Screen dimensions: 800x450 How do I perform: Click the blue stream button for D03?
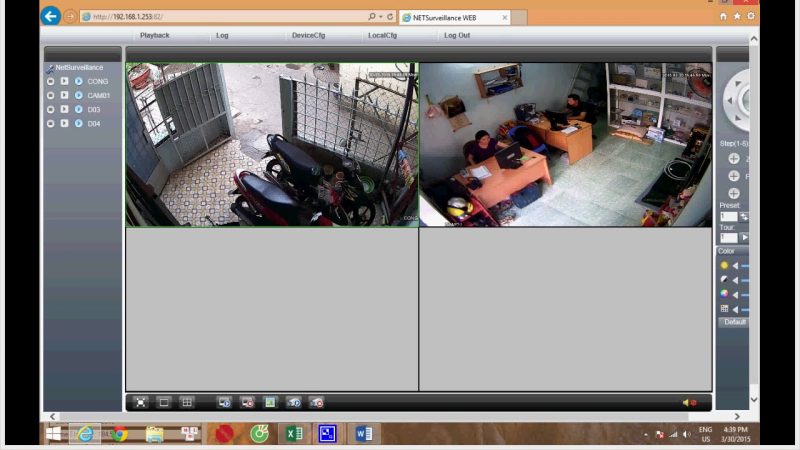(79, 109)
